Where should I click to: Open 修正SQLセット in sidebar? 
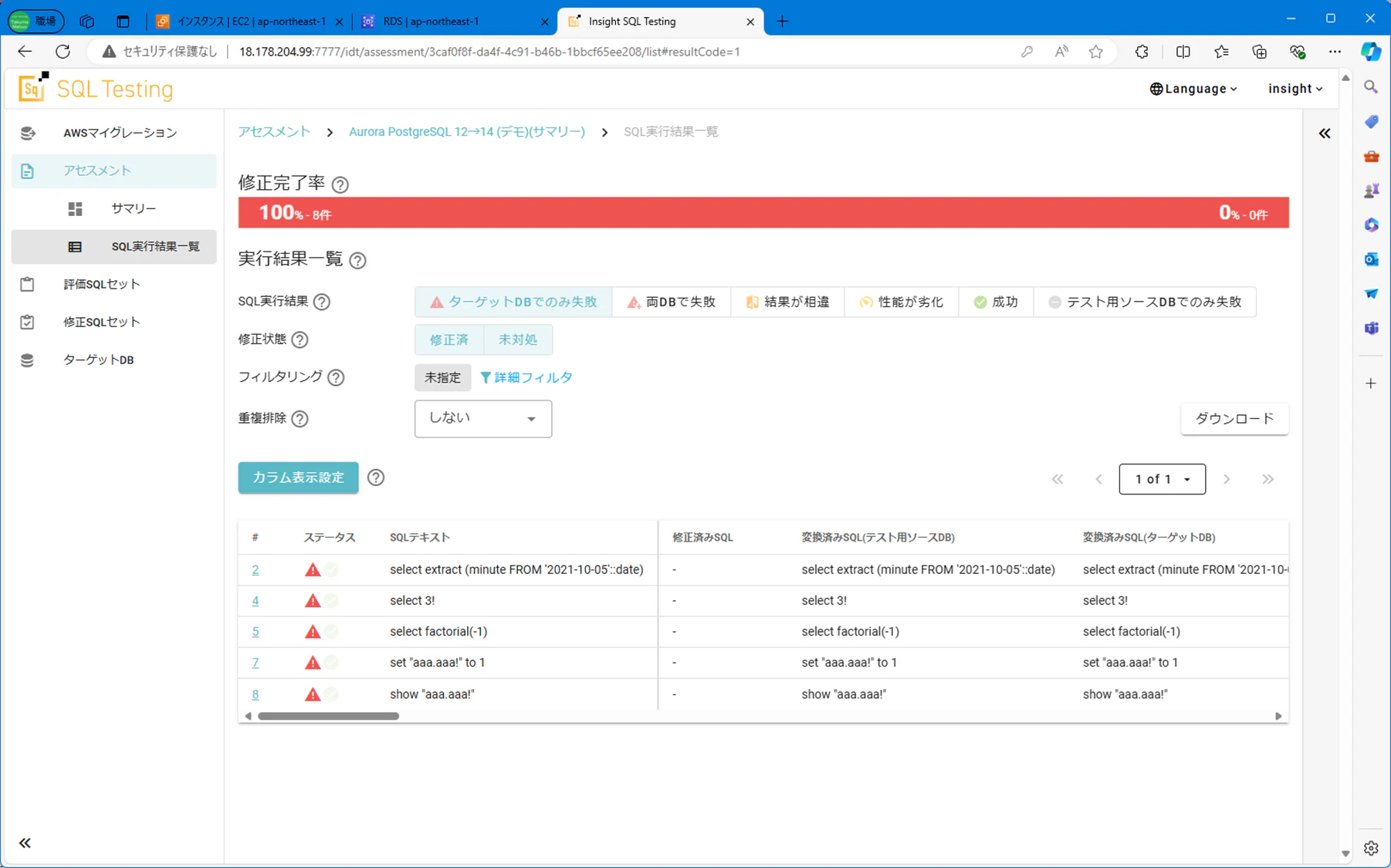(113, 322)
